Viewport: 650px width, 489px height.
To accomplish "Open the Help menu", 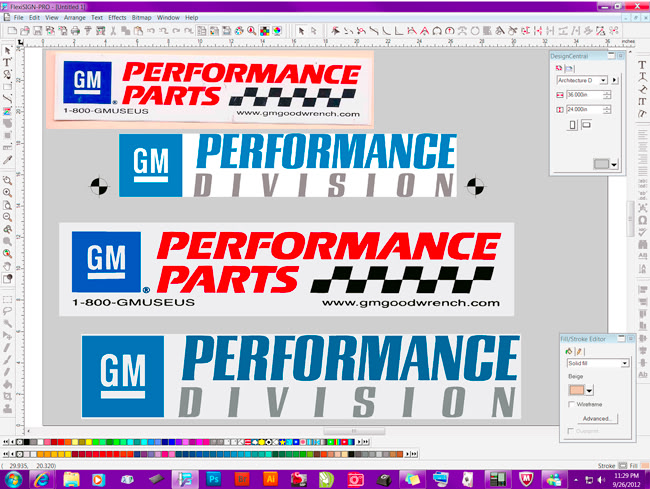I will 192,17.
